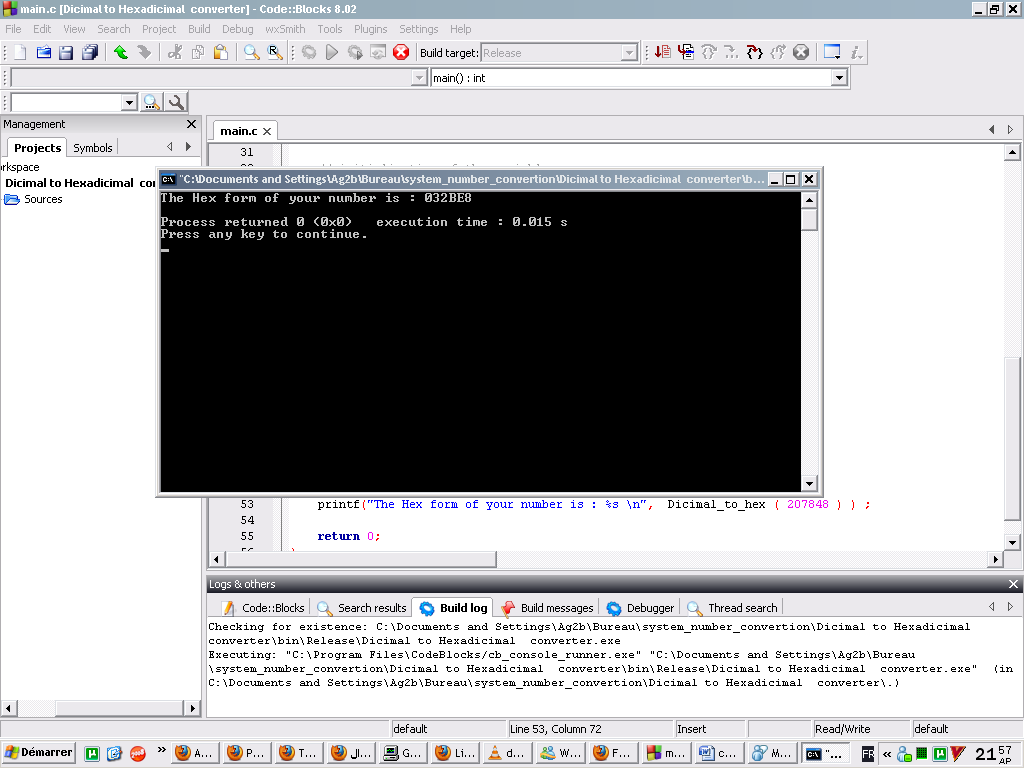Click the green Undo arrow
This screenshot has height=768, width=1024.
point(121,52)
